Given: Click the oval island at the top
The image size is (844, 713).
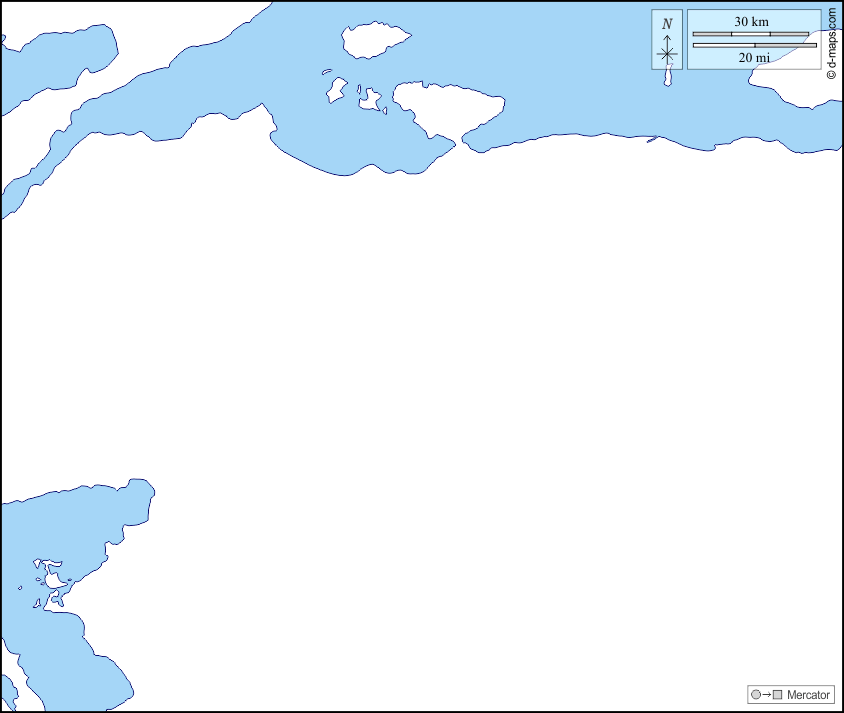Looking at the screenshot, I should (375, 40).
